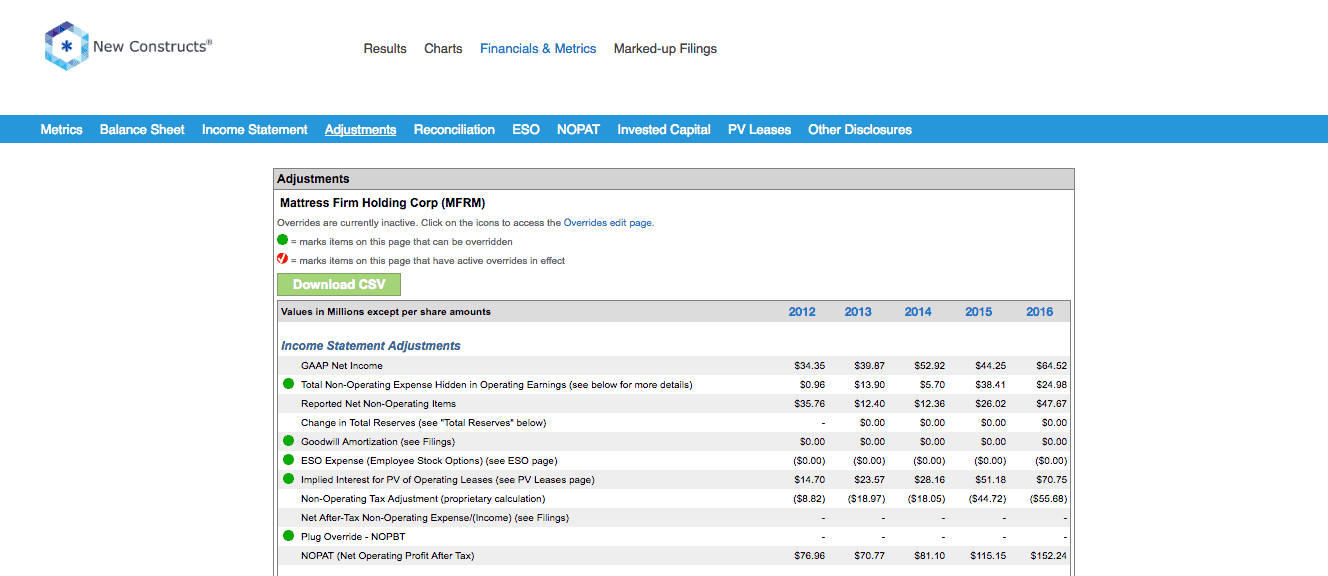Click GAAP Net Income value $64.52
1328x576 pixels.
(1050, 366)
